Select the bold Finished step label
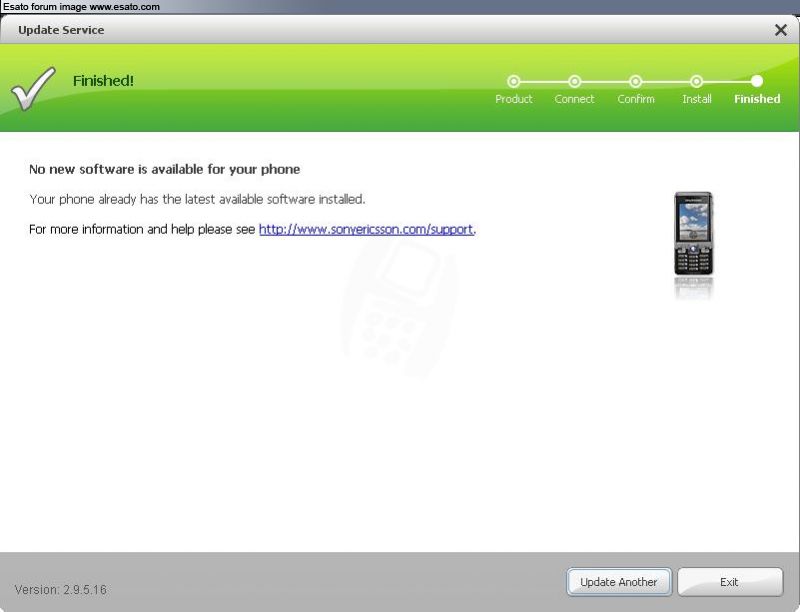The width and height of the screenshot is (800, 612). [x=757, y=99]
